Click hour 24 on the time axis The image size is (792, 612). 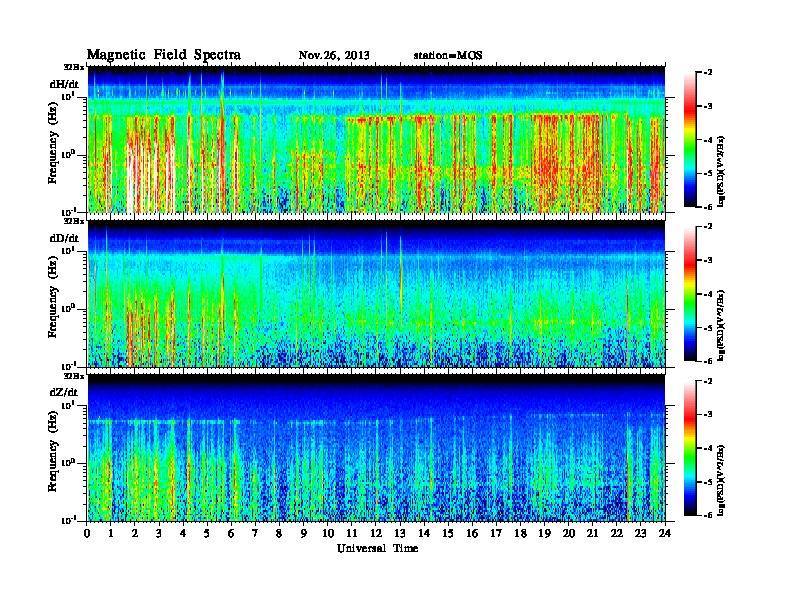point(665,533)
